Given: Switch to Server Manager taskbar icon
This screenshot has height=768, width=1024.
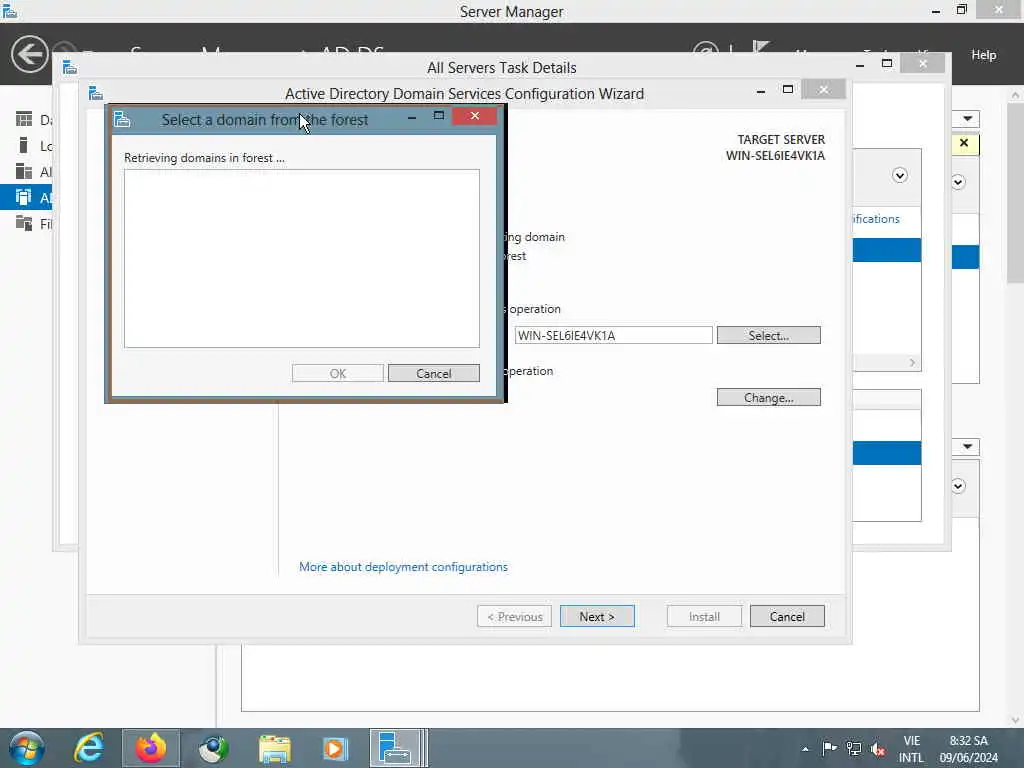Looking at the screenshot, I should coord(396,748).
